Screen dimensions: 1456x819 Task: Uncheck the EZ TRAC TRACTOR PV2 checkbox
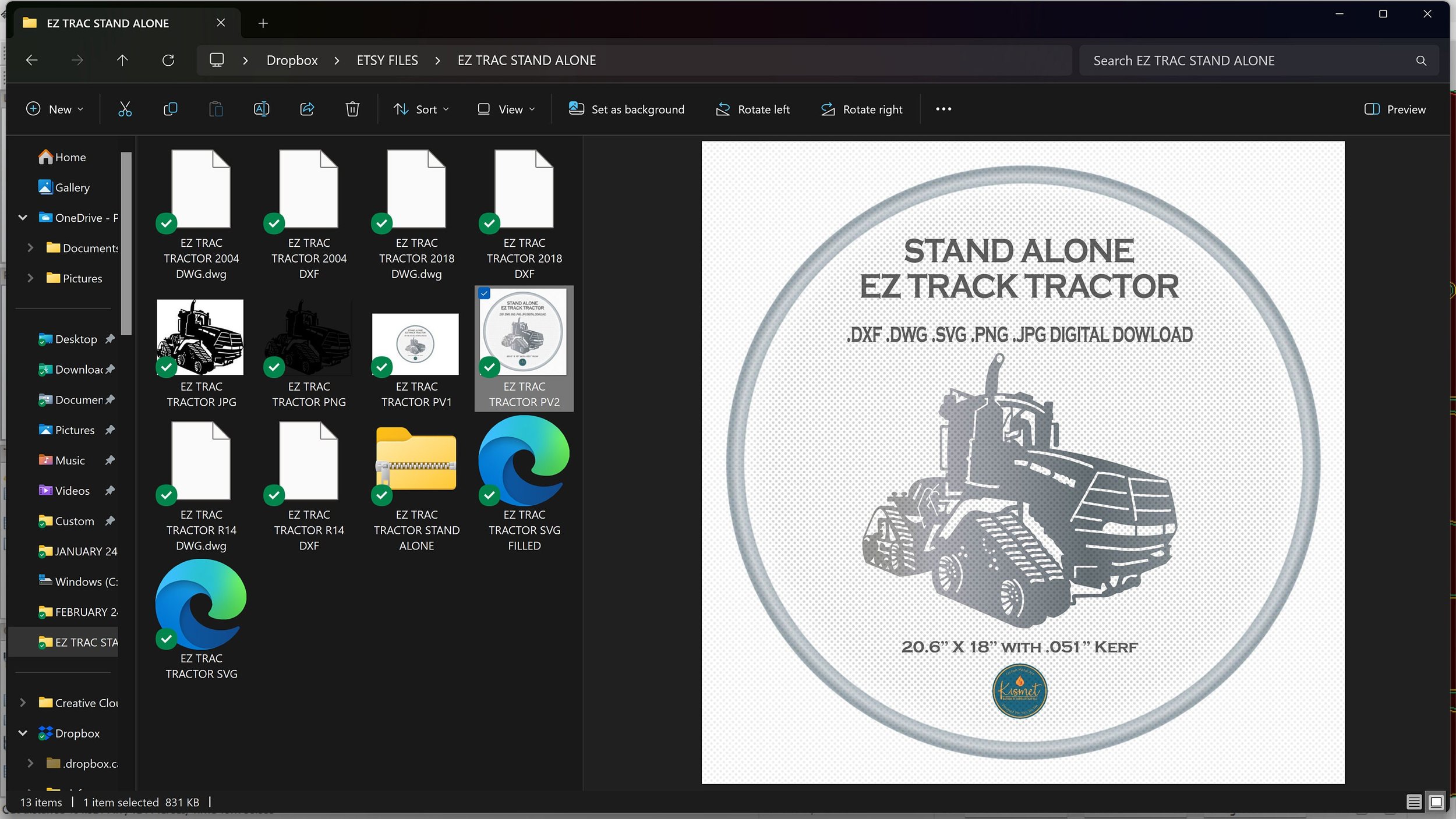(485, 293)
